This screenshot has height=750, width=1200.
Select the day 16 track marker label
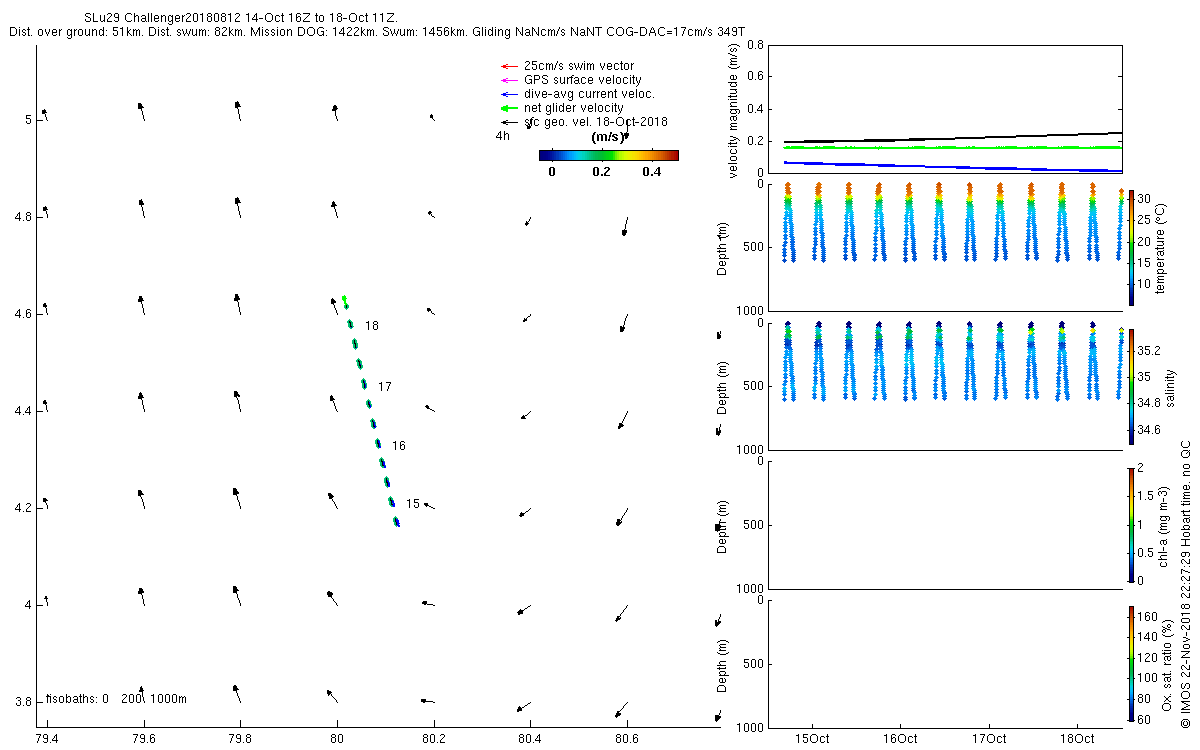[399, 445]
